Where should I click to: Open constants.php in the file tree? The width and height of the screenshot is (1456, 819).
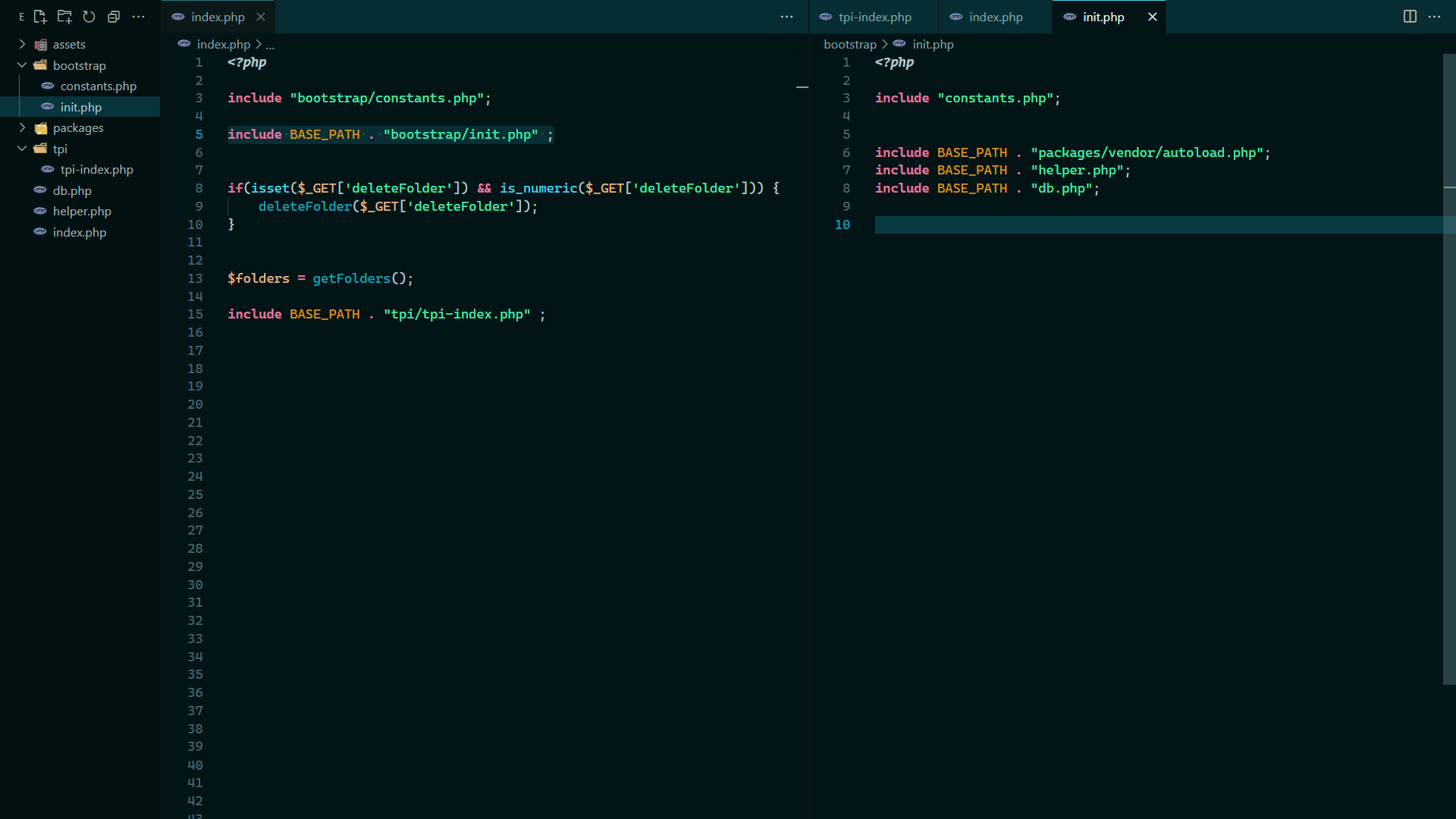click(99, 86)
